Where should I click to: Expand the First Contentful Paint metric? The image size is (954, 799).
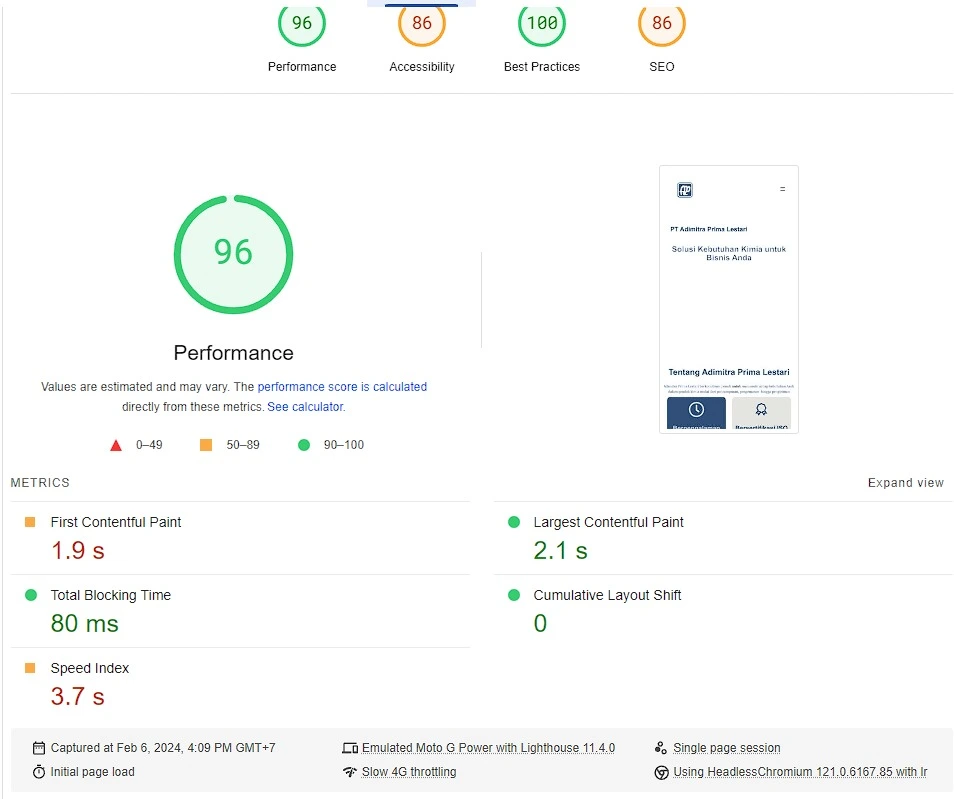pos(116,522)
